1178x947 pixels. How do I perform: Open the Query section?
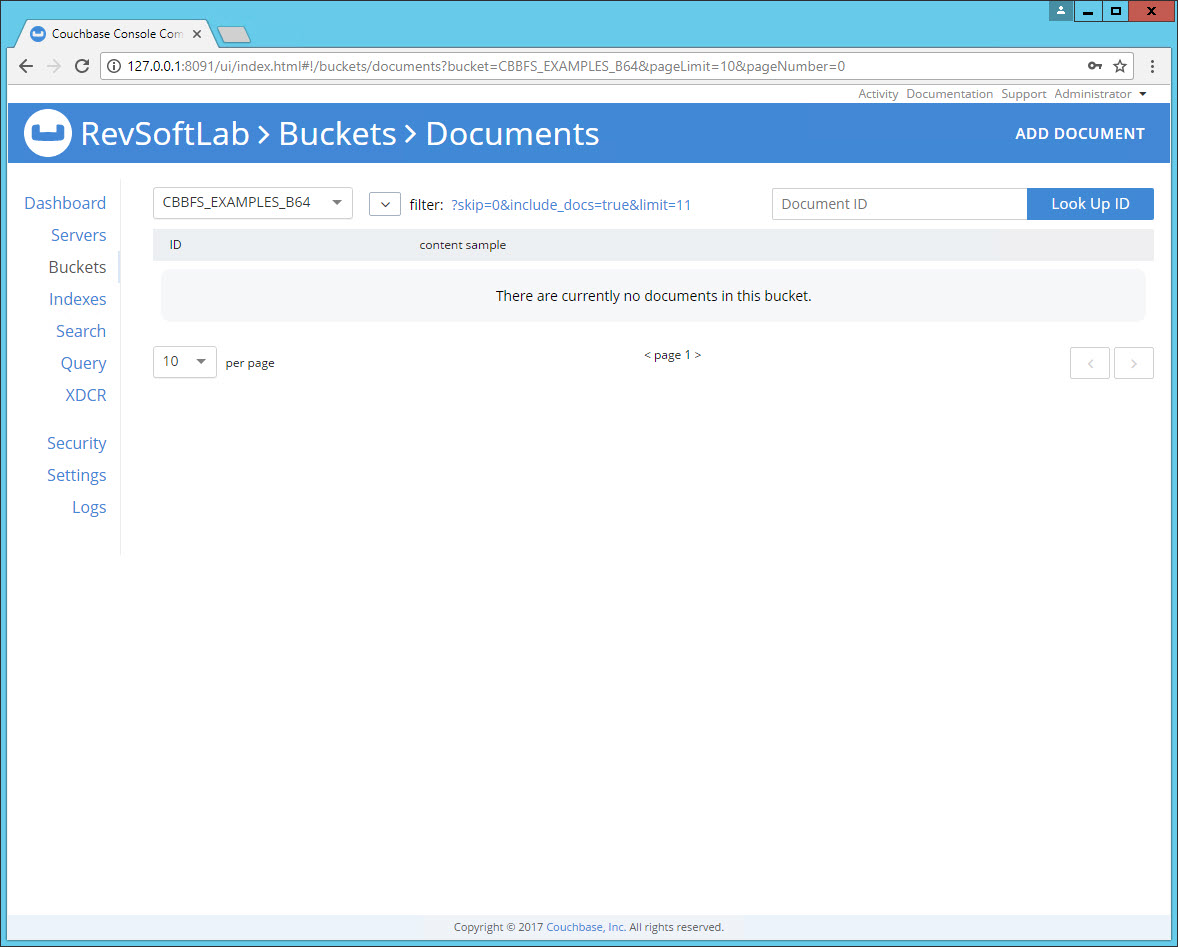[83, 363]
